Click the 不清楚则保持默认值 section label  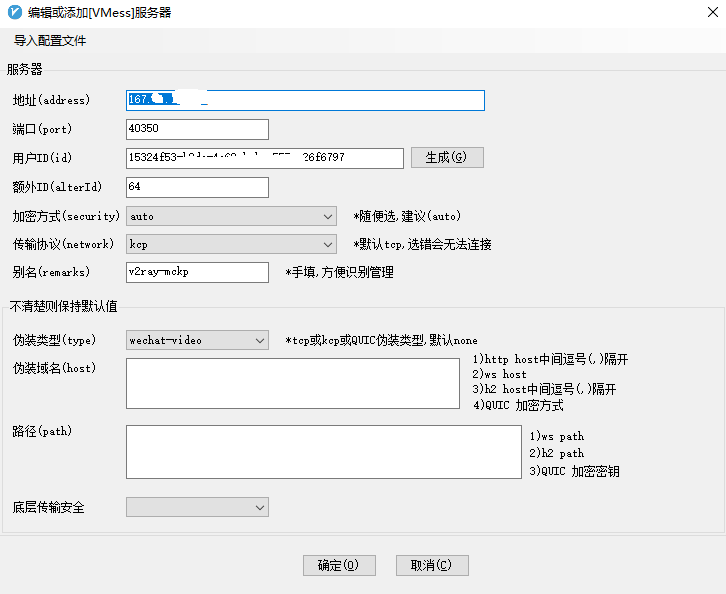point(64,306)
